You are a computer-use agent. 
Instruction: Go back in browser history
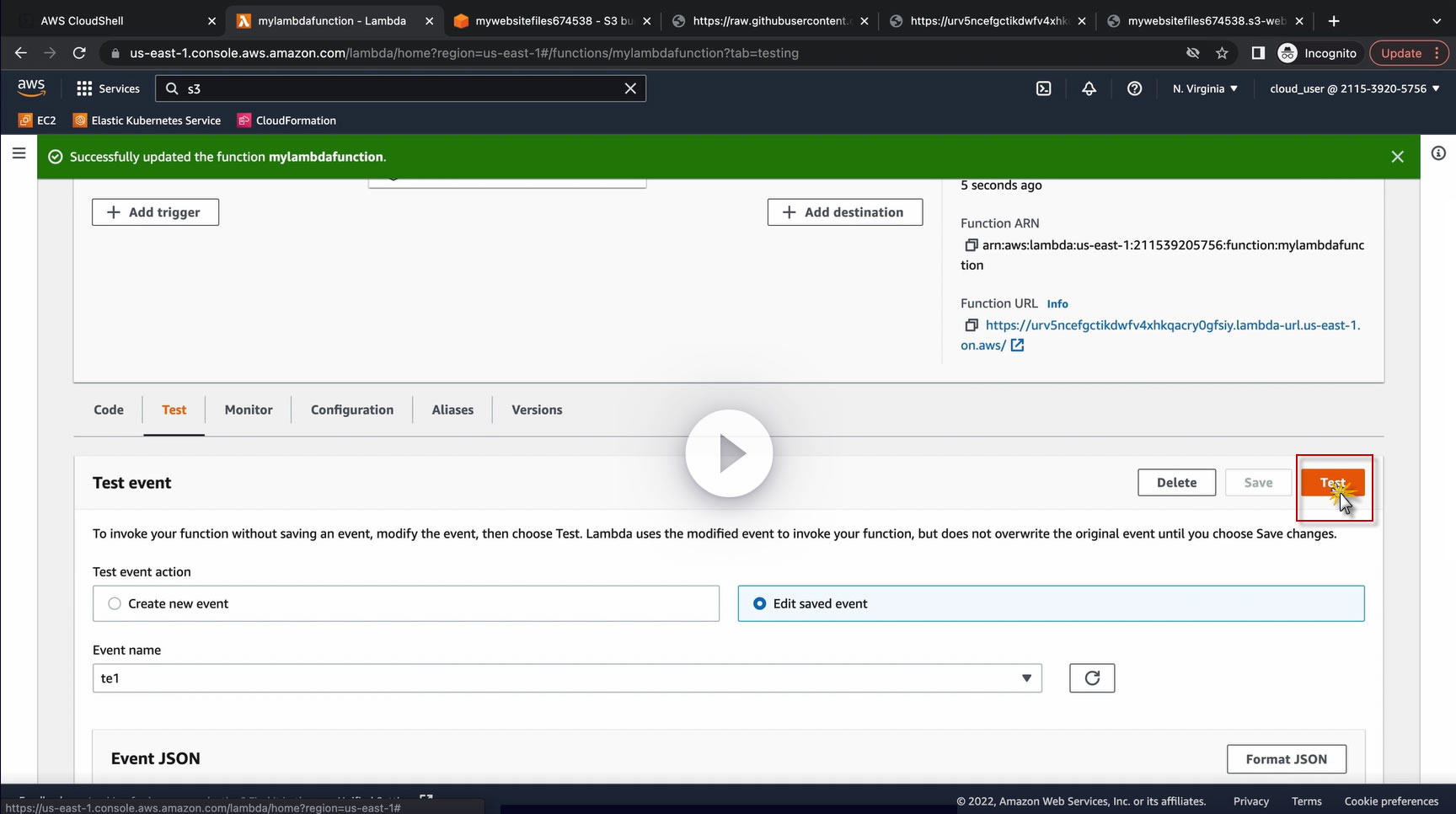click(x=21, y=53)
